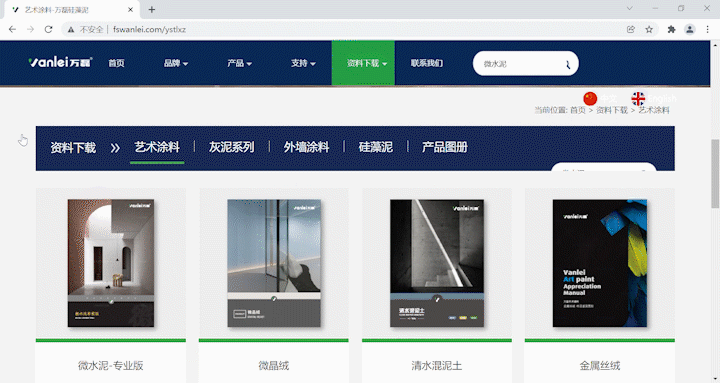Open the tab search chevron in the title bar
720x383 pixels.
630,8
